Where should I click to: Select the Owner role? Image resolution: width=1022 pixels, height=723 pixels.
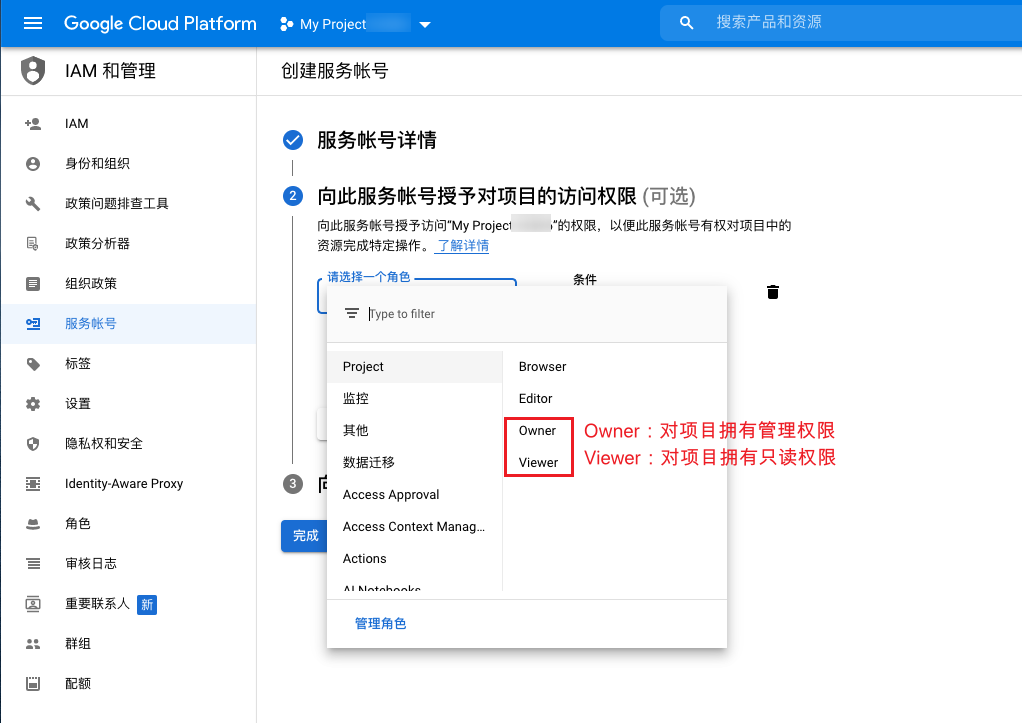537,431
